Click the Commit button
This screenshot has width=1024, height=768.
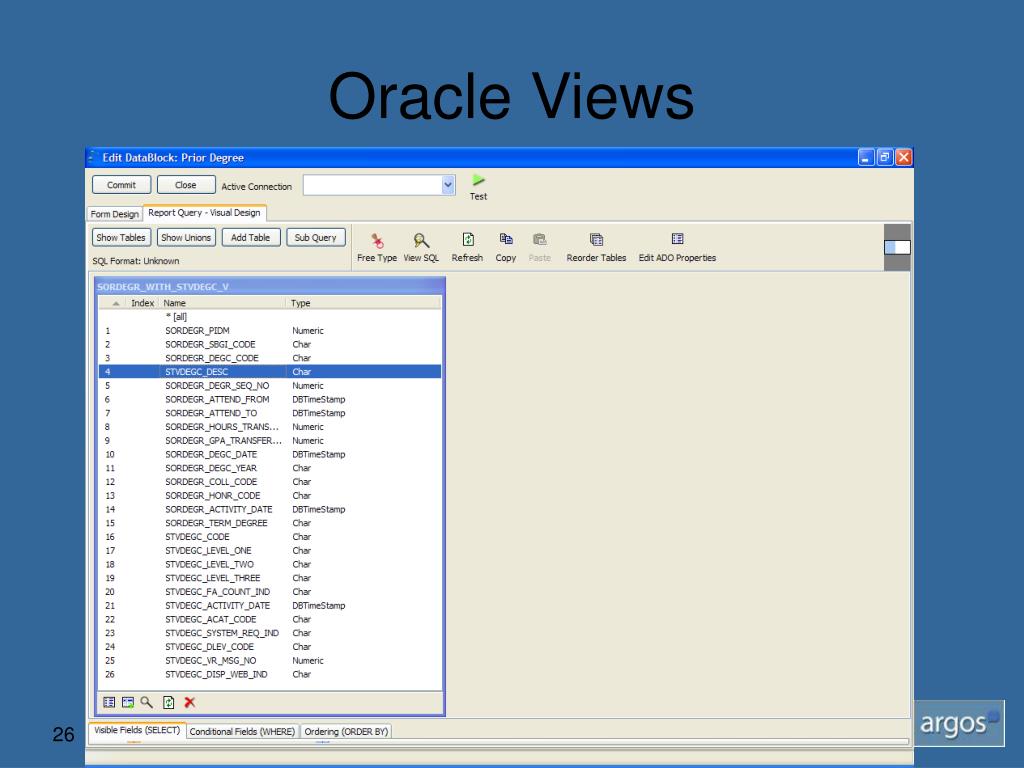121,185
